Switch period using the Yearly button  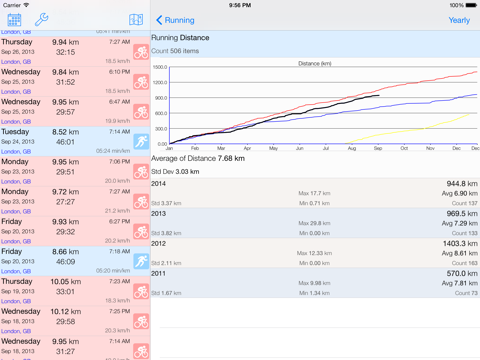(459, 20)
